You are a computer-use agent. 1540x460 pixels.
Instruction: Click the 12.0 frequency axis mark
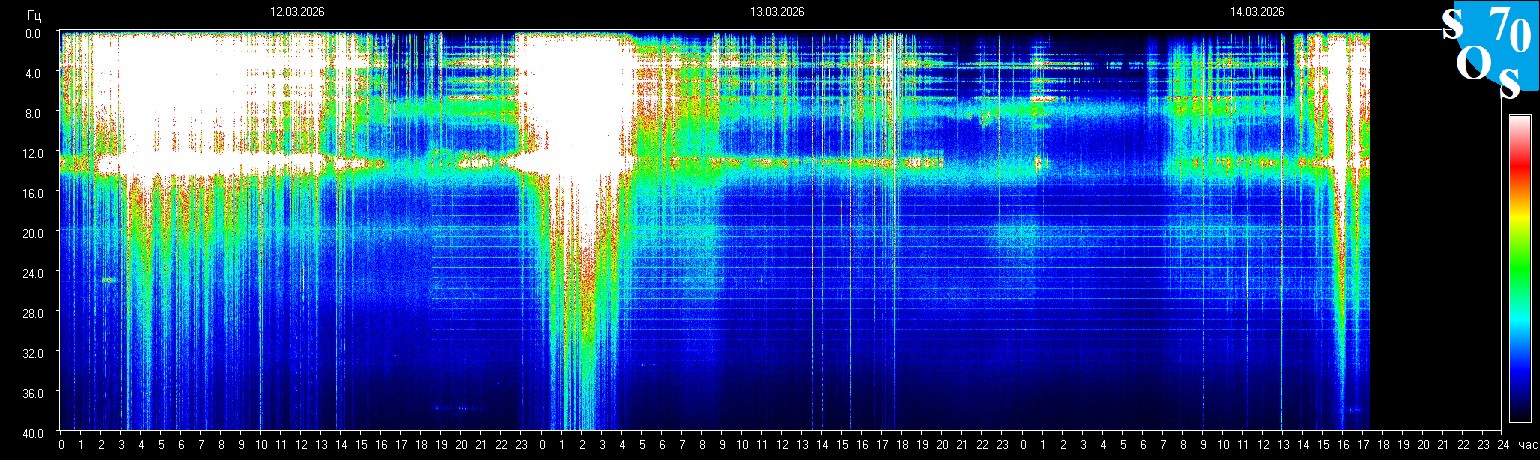[x=35, y=153]
